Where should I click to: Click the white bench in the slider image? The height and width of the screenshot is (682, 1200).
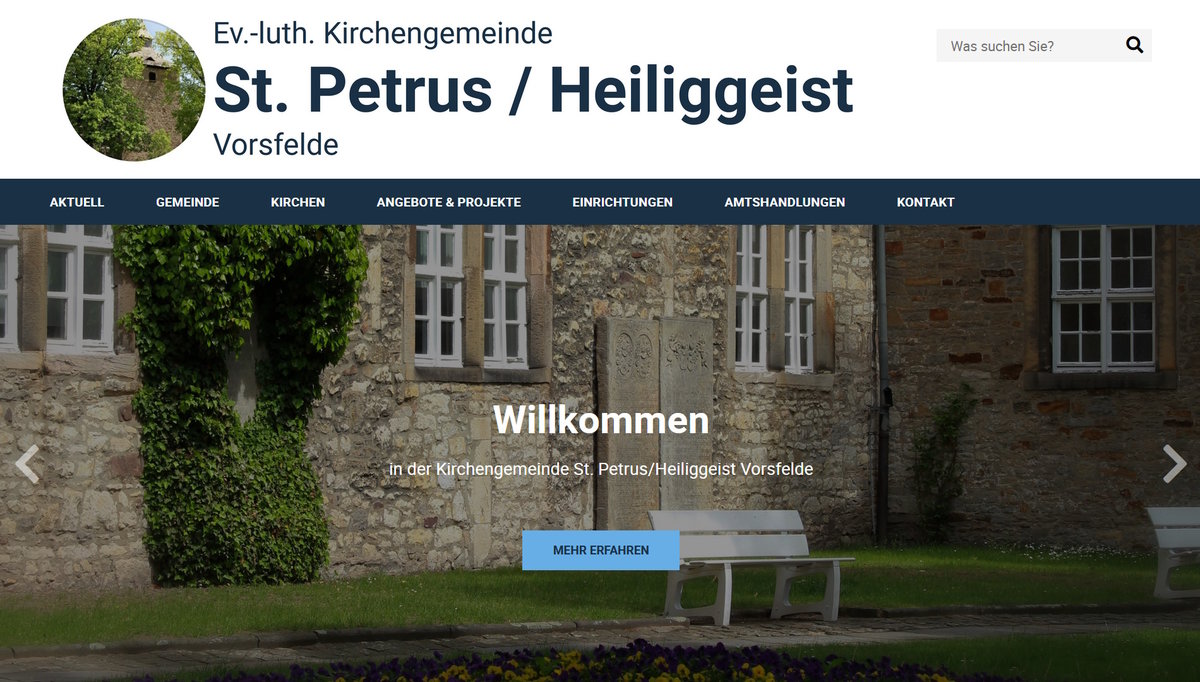click(750, 565)
